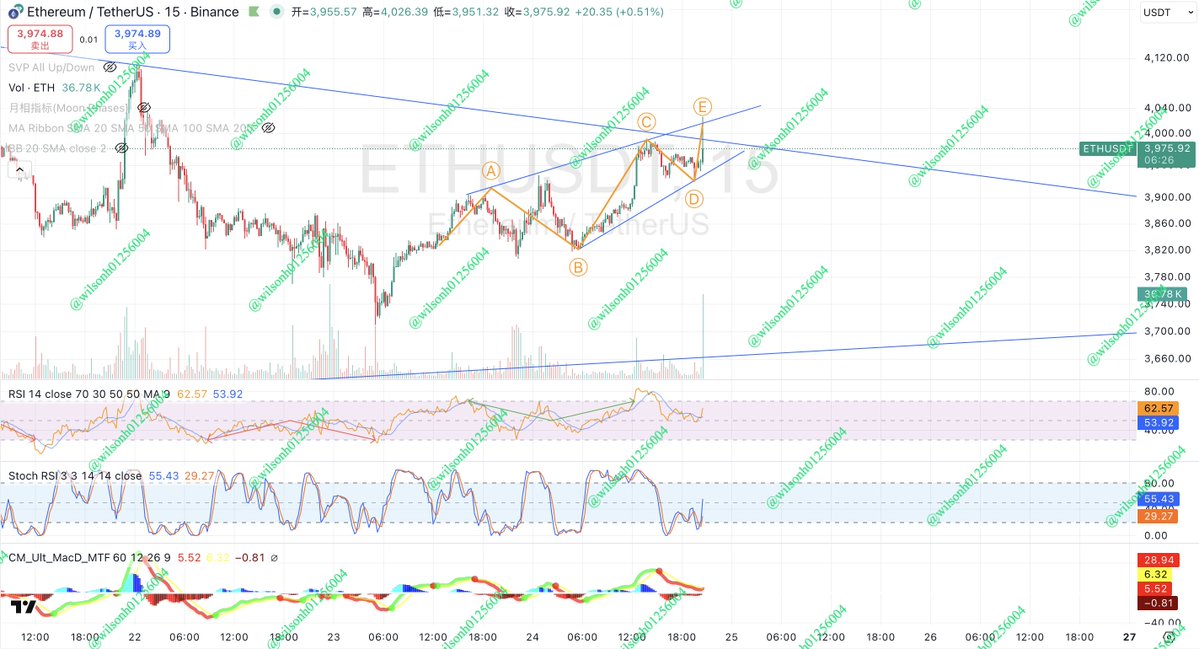Click the circled E wave label

[702, 106]
